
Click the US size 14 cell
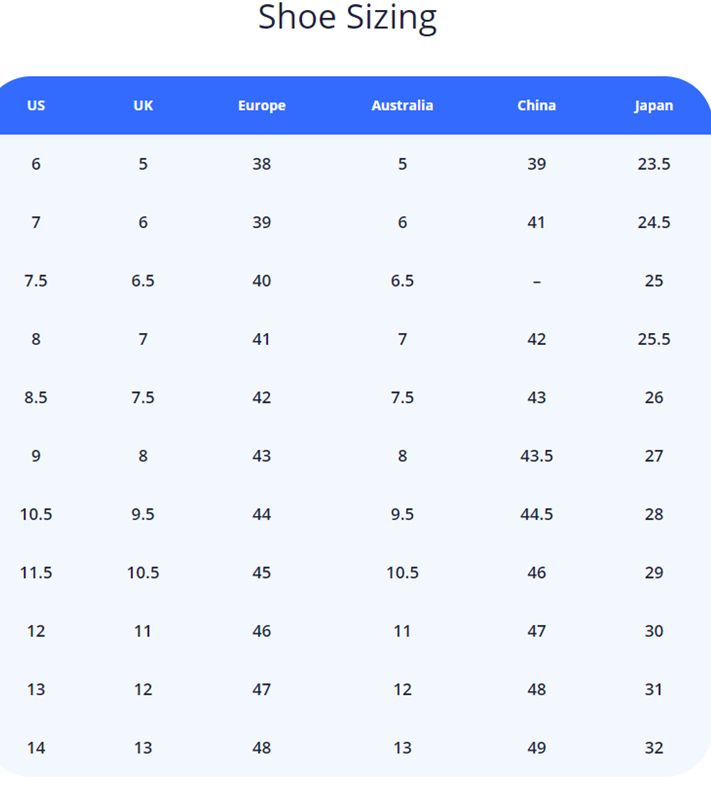pos(36,748)
